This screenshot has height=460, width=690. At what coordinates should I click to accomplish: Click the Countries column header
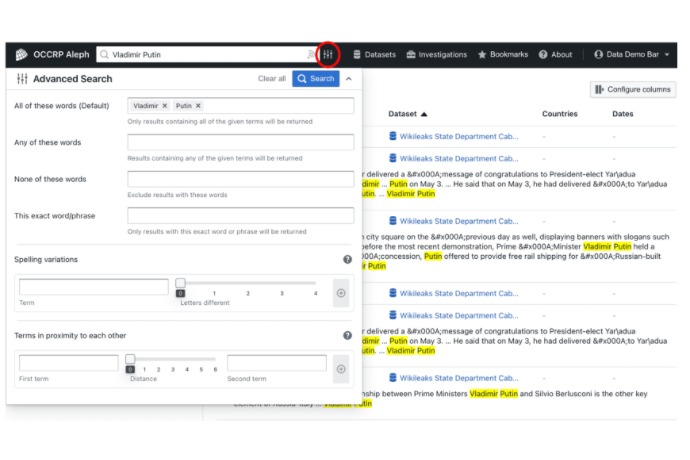(559, 114)
